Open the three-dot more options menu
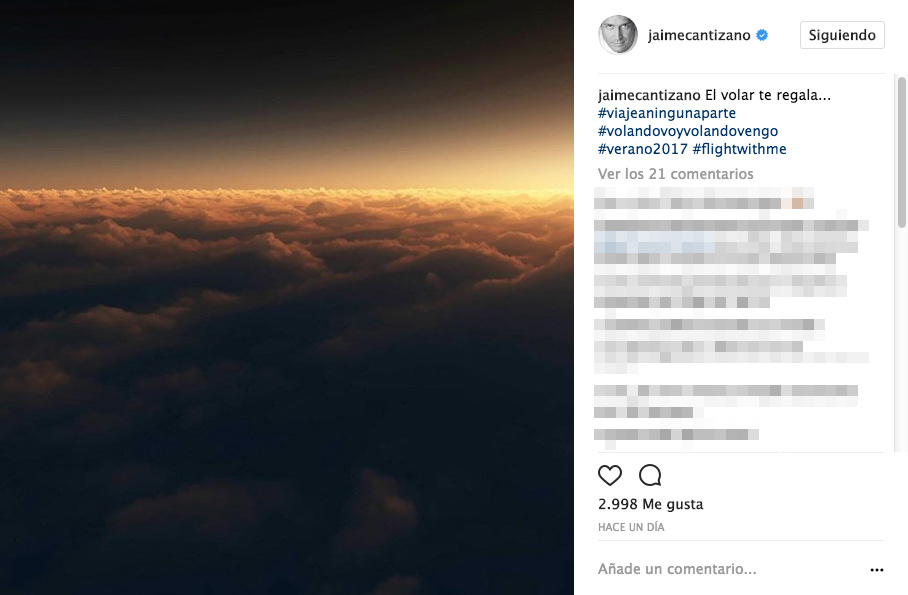908x595 pixels. coord(877,570)
